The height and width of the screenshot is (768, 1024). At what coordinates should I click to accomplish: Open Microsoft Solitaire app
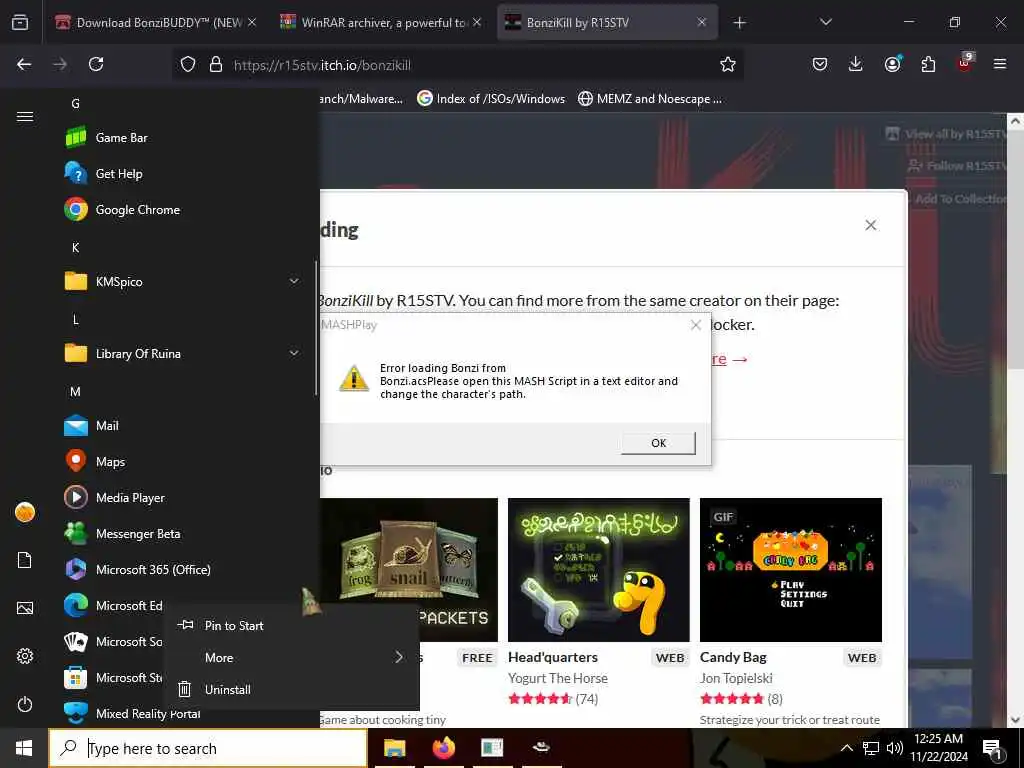[x=112, y=641]
